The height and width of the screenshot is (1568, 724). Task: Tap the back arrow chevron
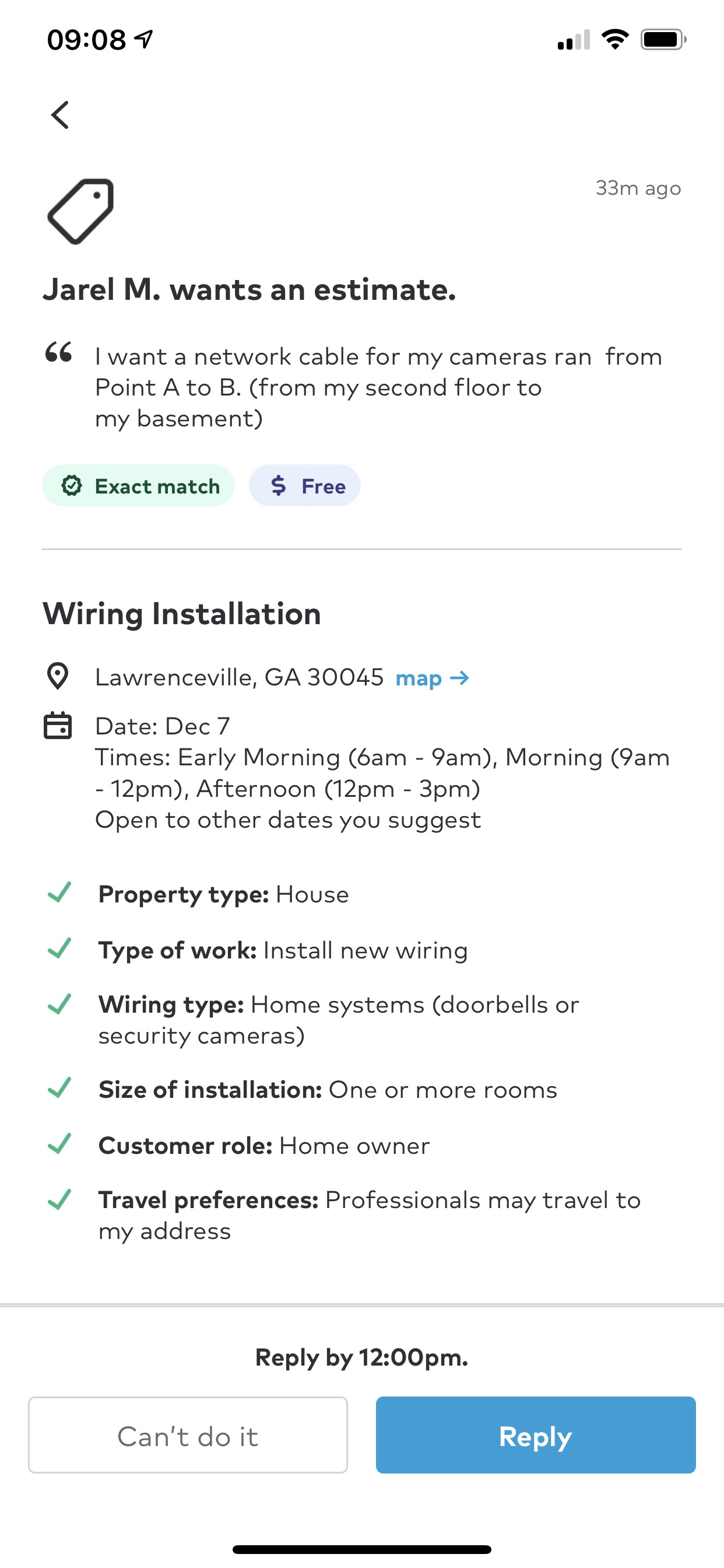[x=60, y=114]
